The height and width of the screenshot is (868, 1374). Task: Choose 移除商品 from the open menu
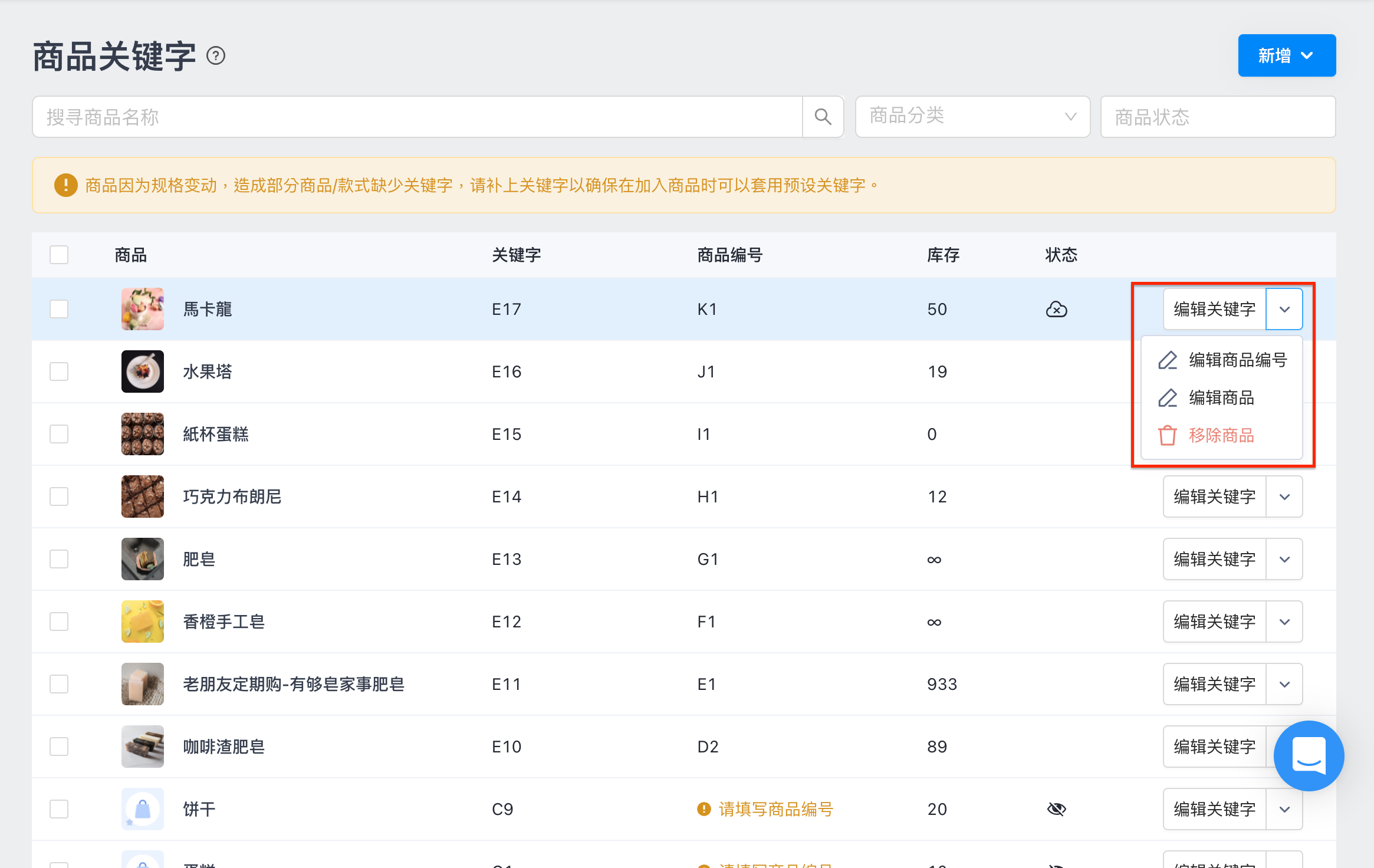pos(1222,435)
